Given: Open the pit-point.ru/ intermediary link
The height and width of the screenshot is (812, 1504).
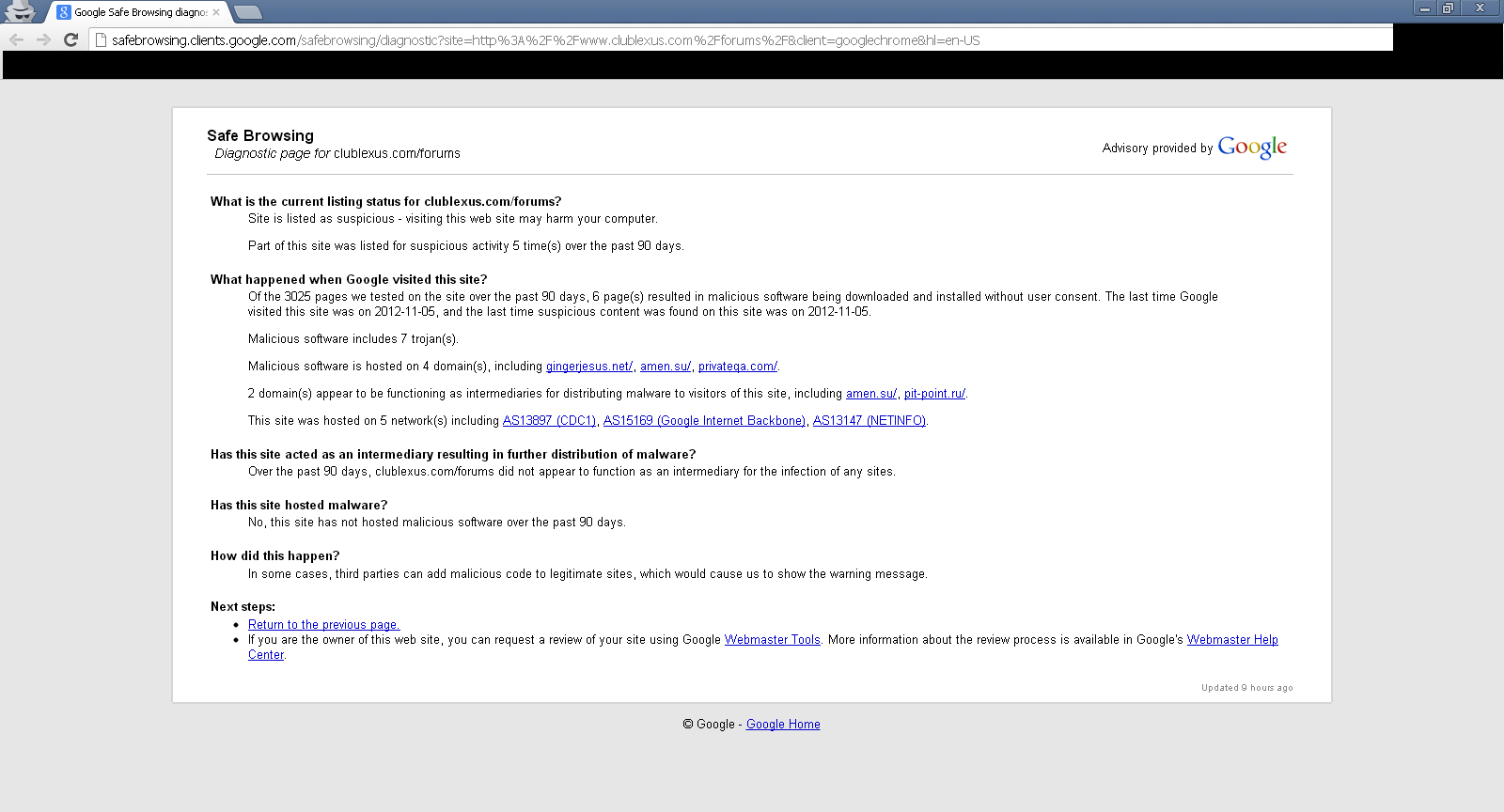Looking at the screenshot, I should click(x=934, y=394).
